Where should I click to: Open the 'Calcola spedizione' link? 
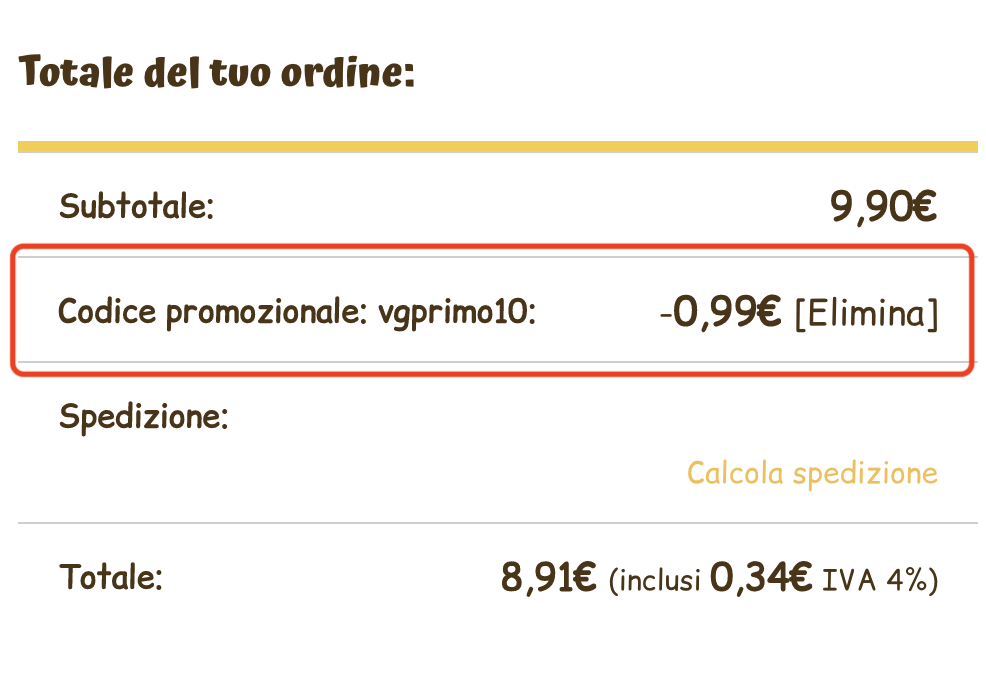tap(812, 473)
